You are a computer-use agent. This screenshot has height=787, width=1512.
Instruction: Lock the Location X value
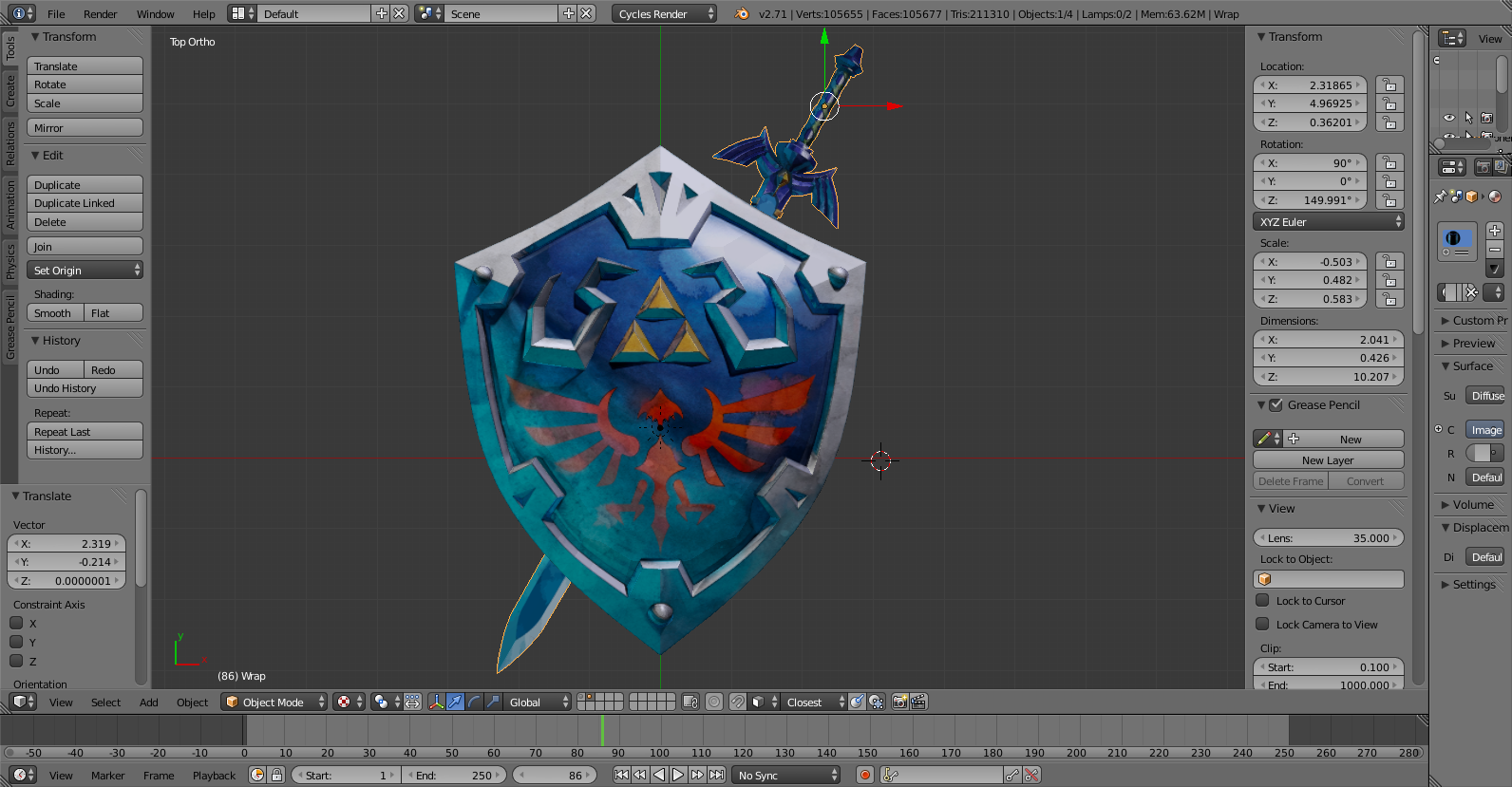[x=1389, y=85]
